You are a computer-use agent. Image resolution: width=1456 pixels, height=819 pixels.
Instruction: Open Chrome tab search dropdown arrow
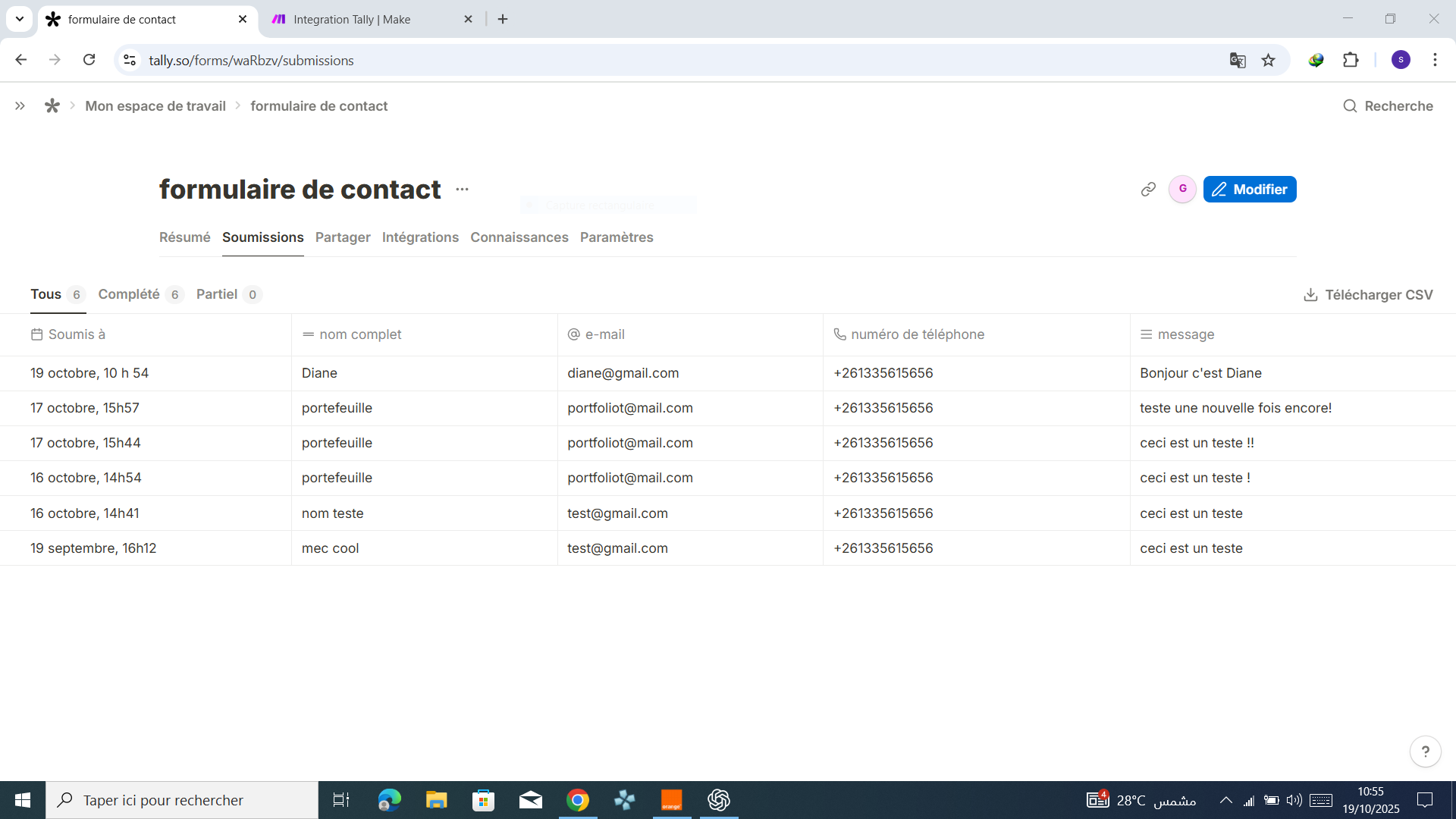[x=20, y=19]
